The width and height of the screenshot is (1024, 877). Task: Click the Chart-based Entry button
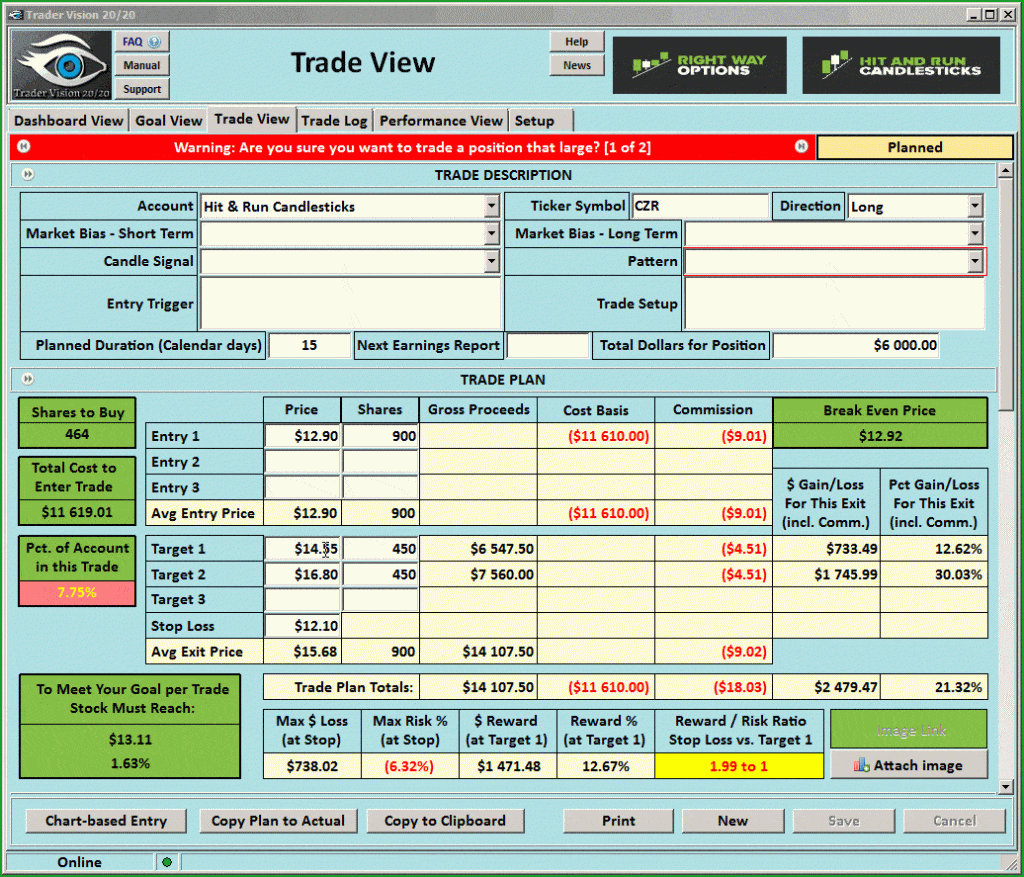click(x=106, y=821)
